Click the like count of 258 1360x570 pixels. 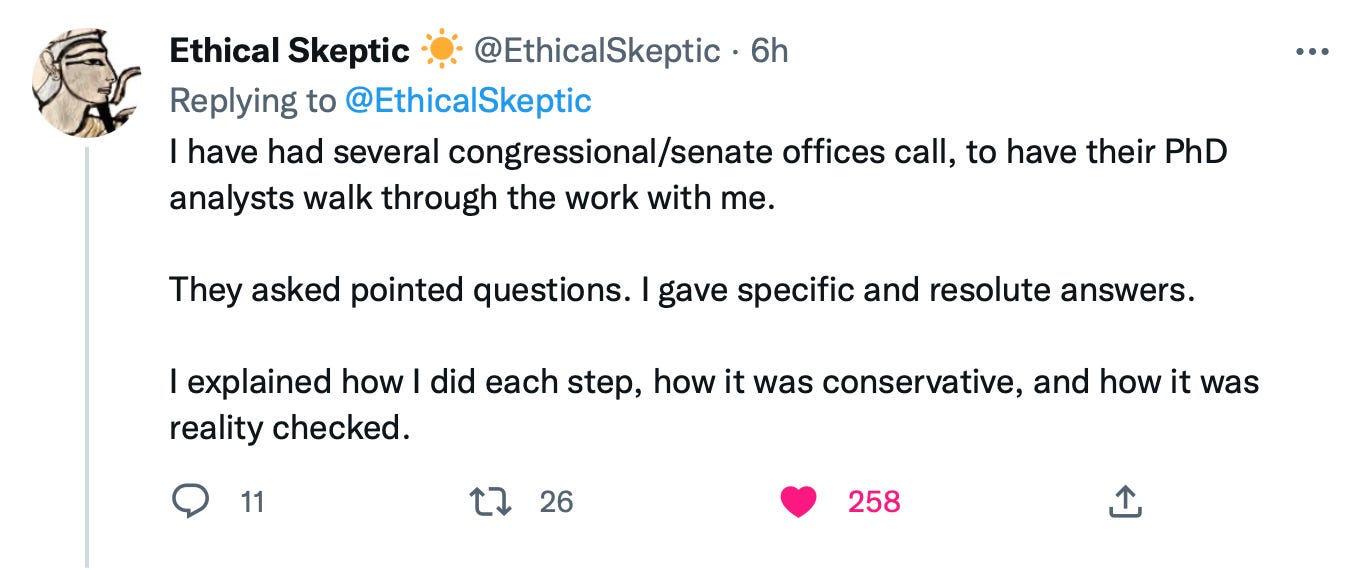click(x=874, y=501)
